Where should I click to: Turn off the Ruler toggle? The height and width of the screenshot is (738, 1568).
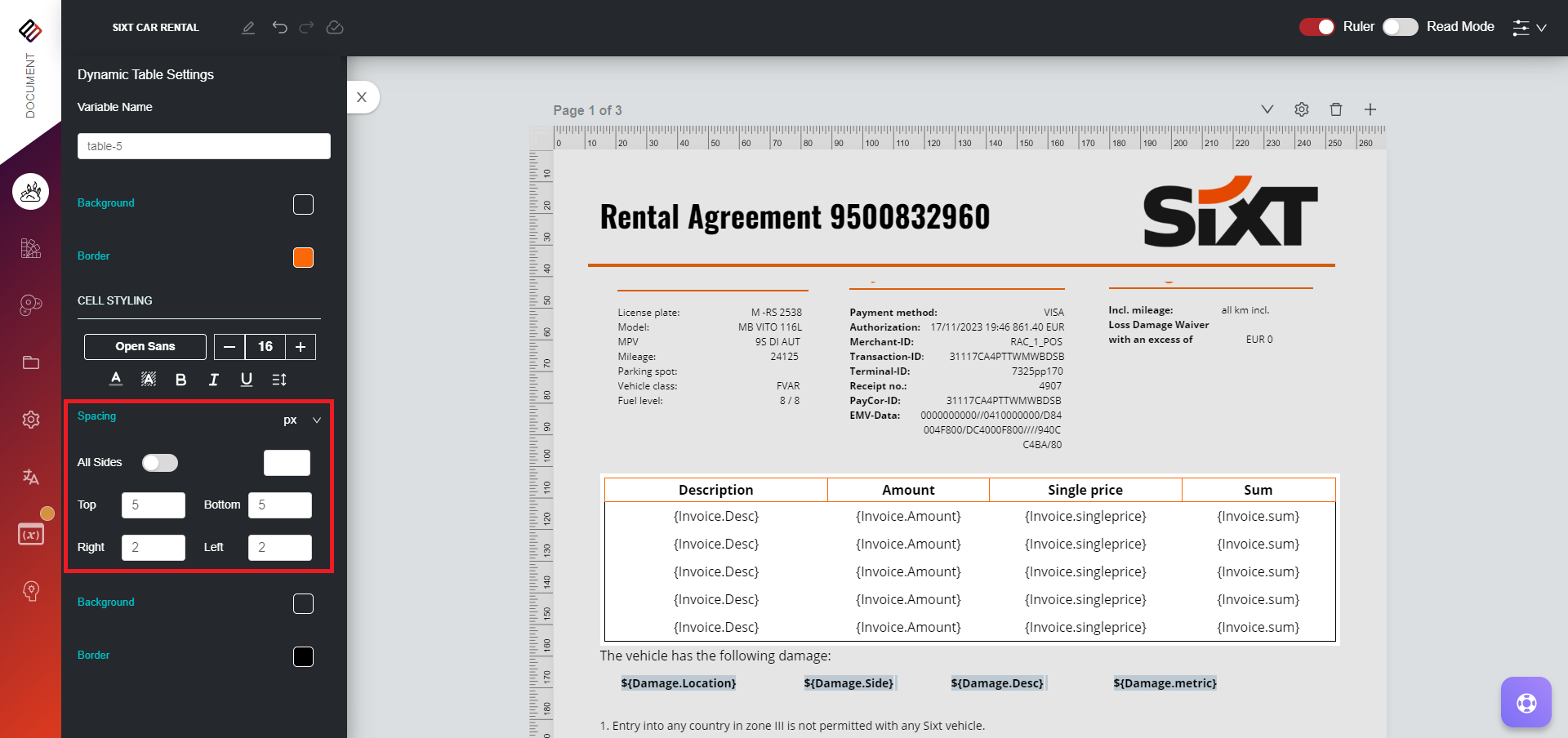(x=1316, y=27)
